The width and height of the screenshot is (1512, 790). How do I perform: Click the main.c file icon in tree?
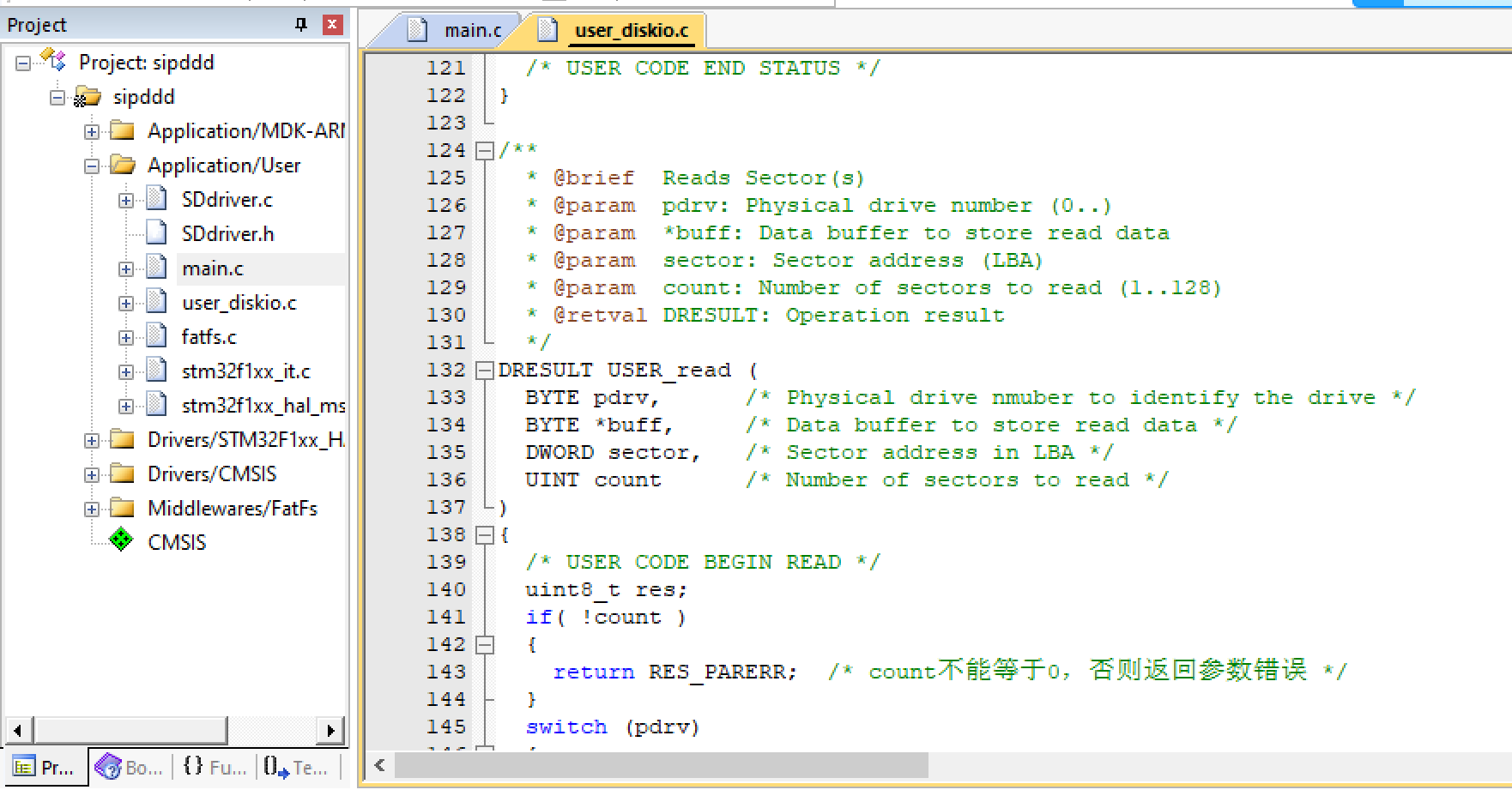coord(156,268)
